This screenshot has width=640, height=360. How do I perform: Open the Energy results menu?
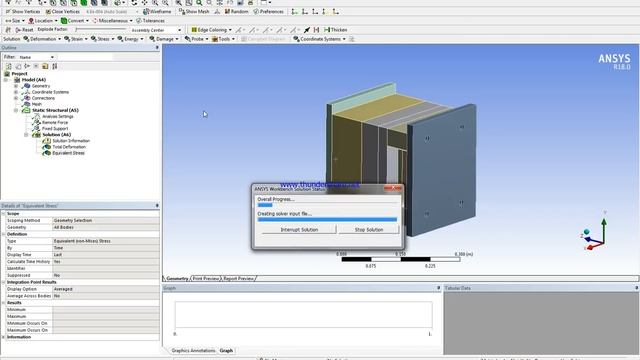click(130, 39)
